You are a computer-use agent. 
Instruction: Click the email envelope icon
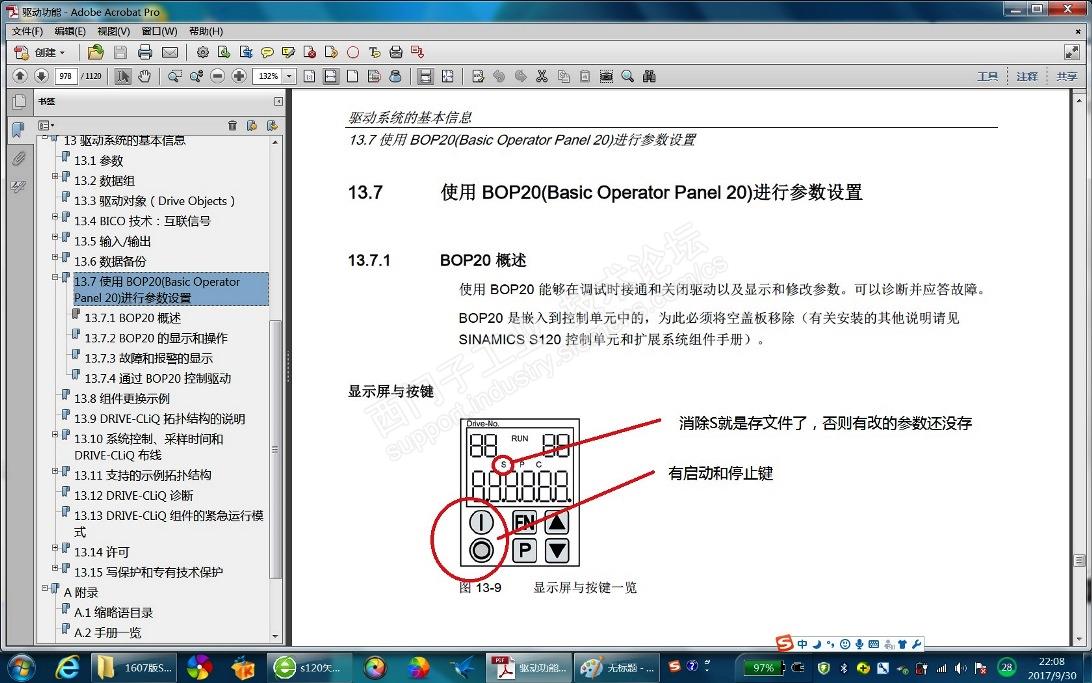tap(170, 52)
